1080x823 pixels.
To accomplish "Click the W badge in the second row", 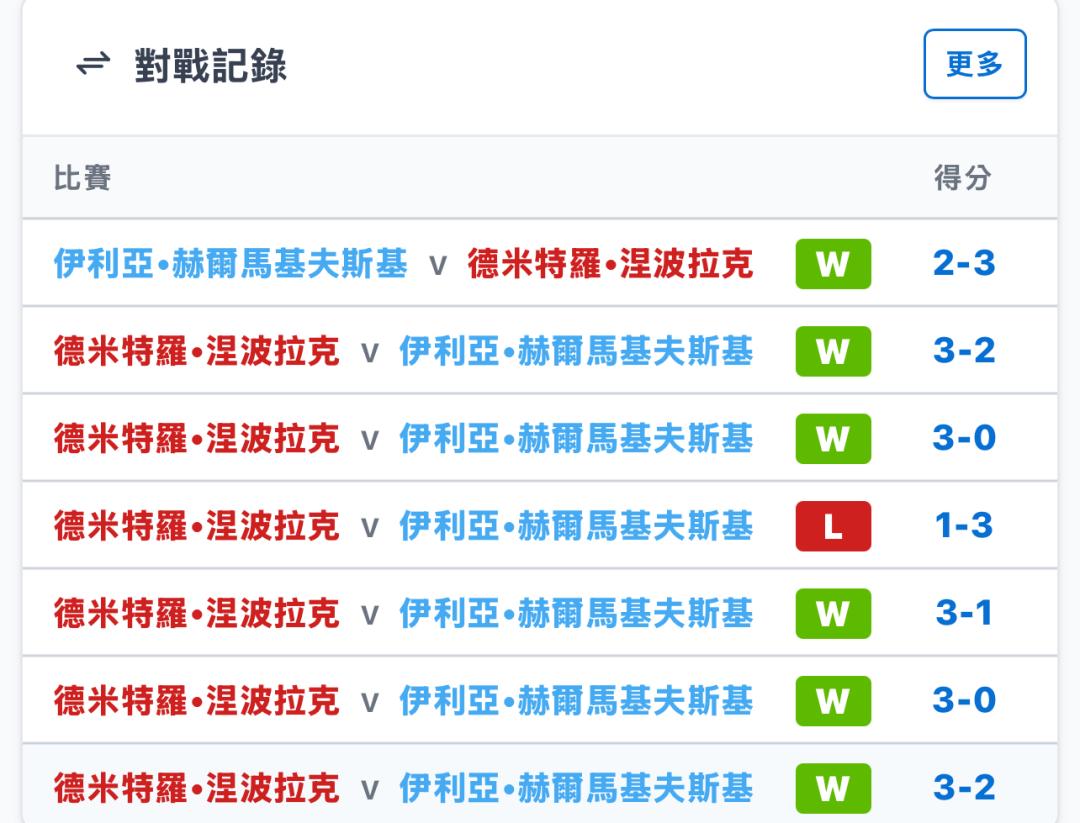I will [833, 351].
